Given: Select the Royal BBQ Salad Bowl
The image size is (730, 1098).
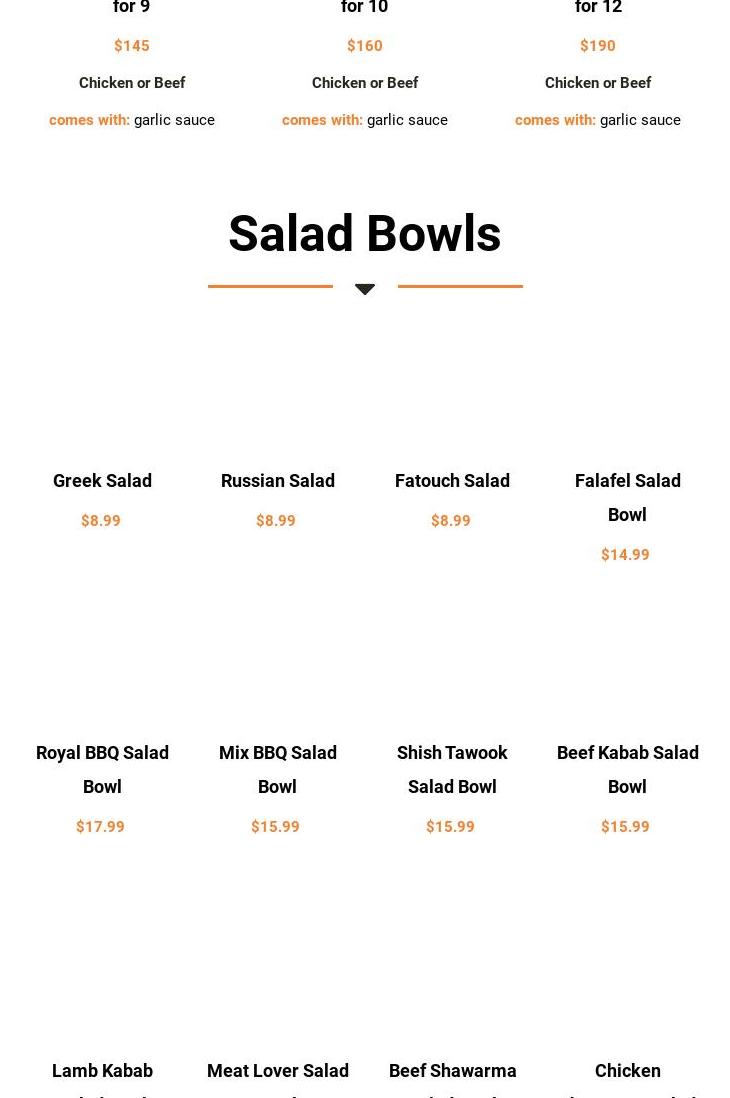Looking at the screenshot, I should click(102, 769).
